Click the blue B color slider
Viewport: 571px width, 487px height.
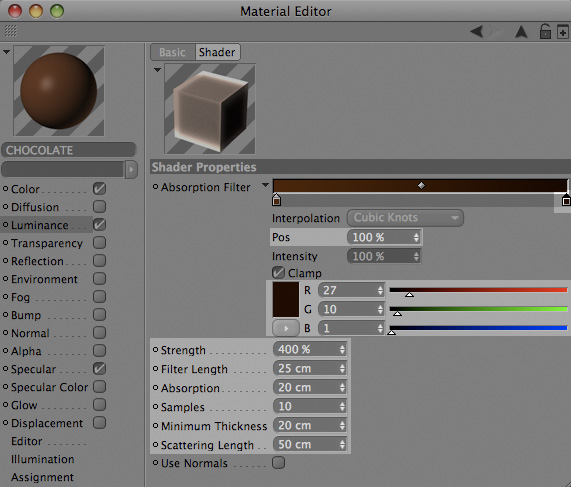[478, 328]
